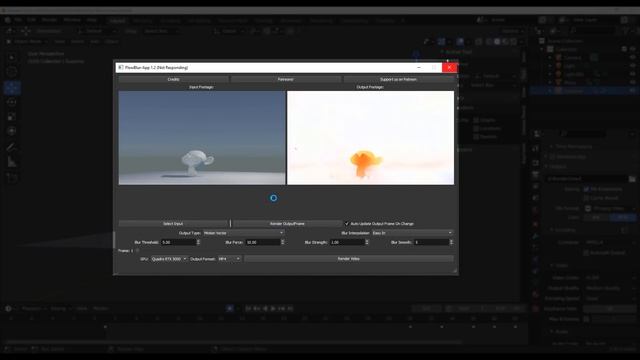Open the File menu in Blender
640x360 pixels.
pyautogui.click(x=18, y=20)
